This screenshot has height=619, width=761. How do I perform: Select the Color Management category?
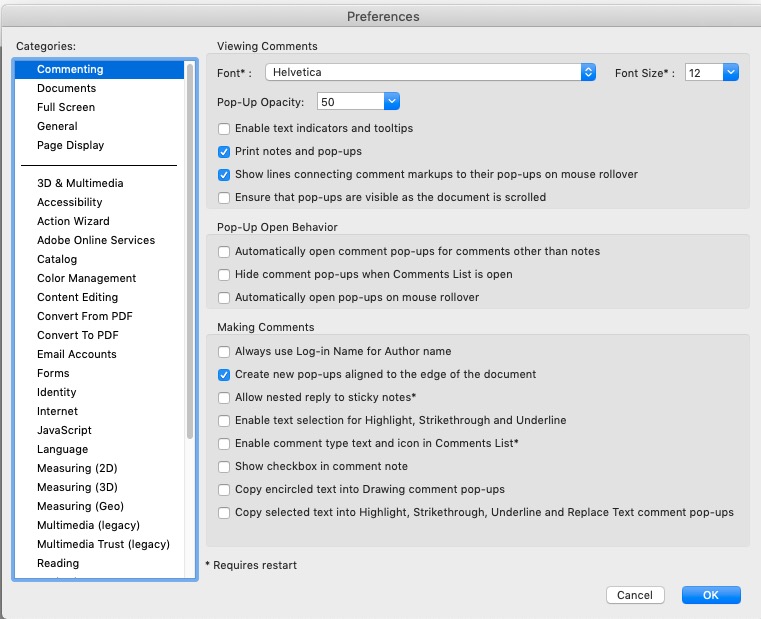[86, 278]
